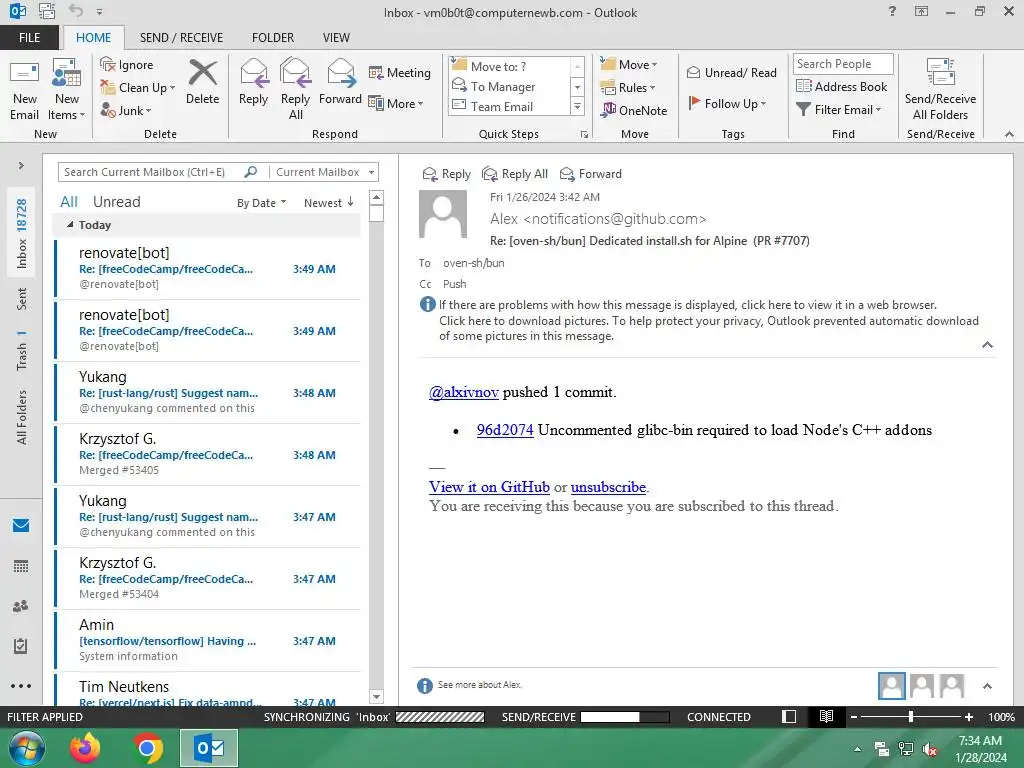Image resolution: width=1024 pixels, height=768 pixels.
Task: Switch to People view
Action: [21, 606]
